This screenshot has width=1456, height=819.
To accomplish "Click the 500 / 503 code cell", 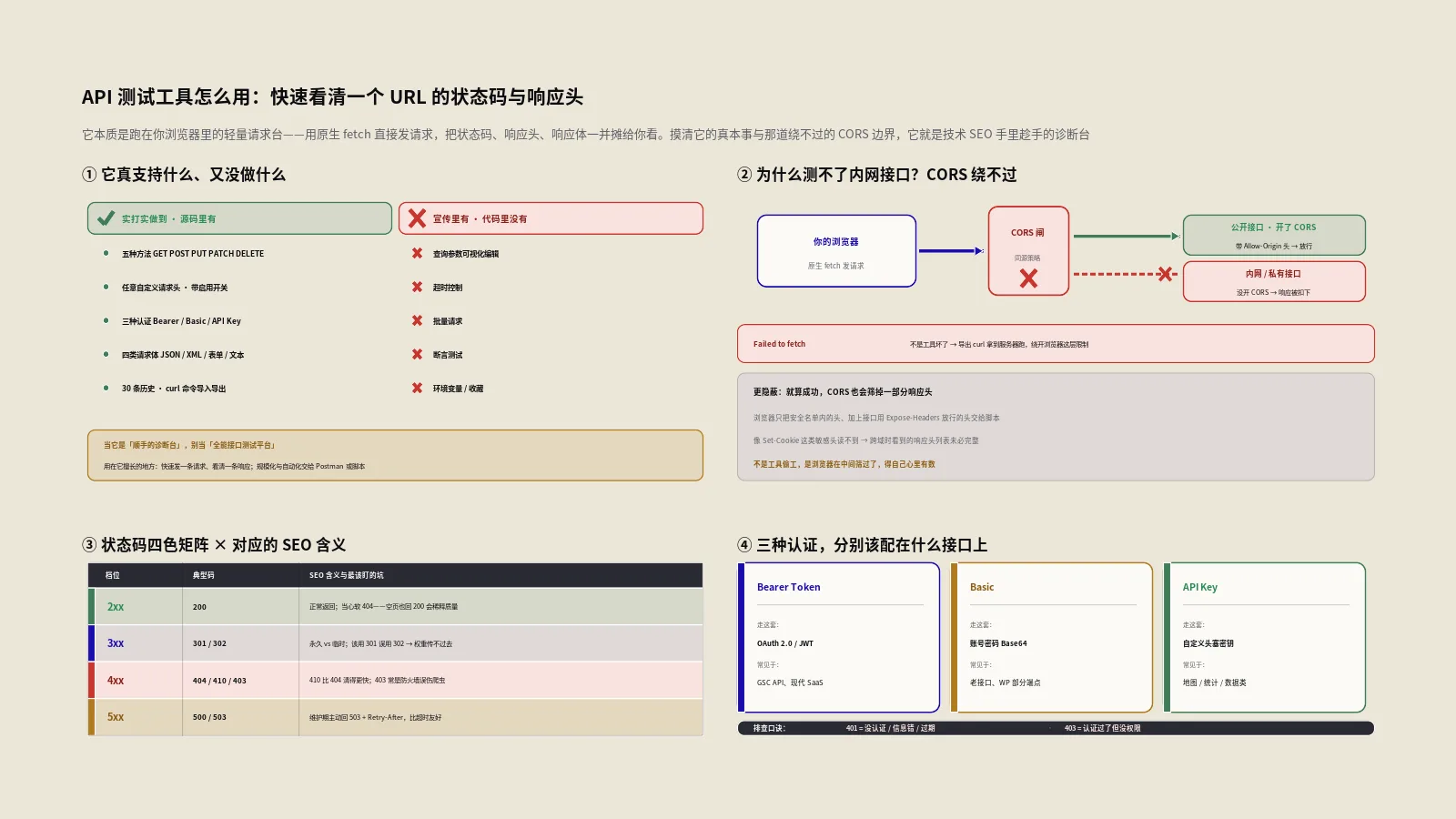I will coord(209,717).
